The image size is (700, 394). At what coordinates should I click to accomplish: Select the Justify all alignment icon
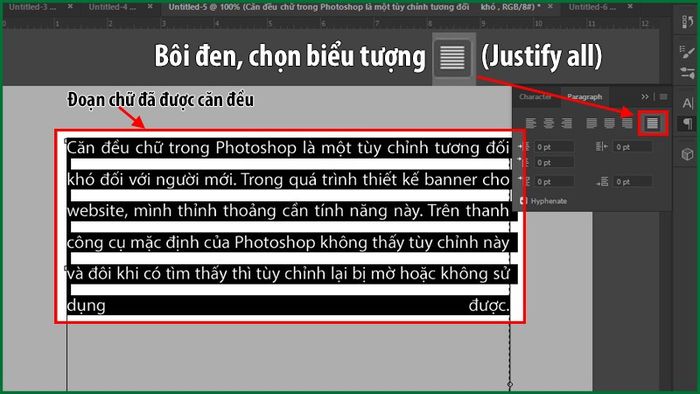coord(652,123)
